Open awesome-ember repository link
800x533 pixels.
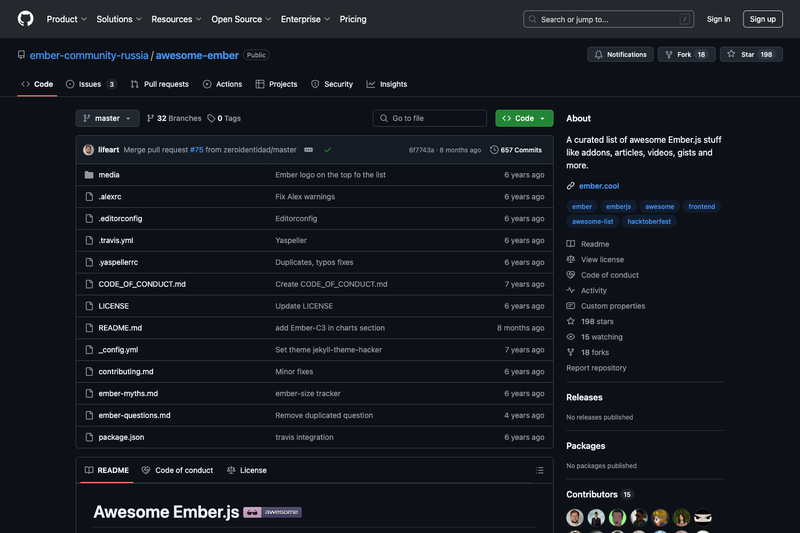[x=197, y=55]
